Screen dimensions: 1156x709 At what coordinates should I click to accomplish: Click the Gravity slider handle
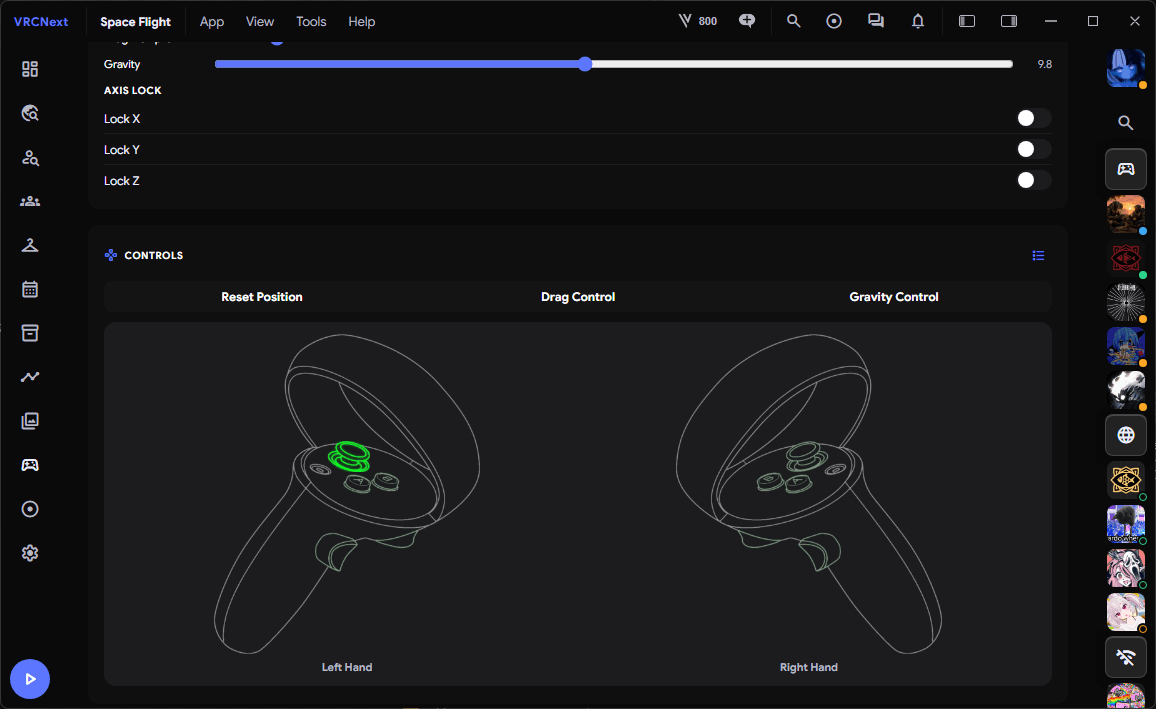click(585, 64)
